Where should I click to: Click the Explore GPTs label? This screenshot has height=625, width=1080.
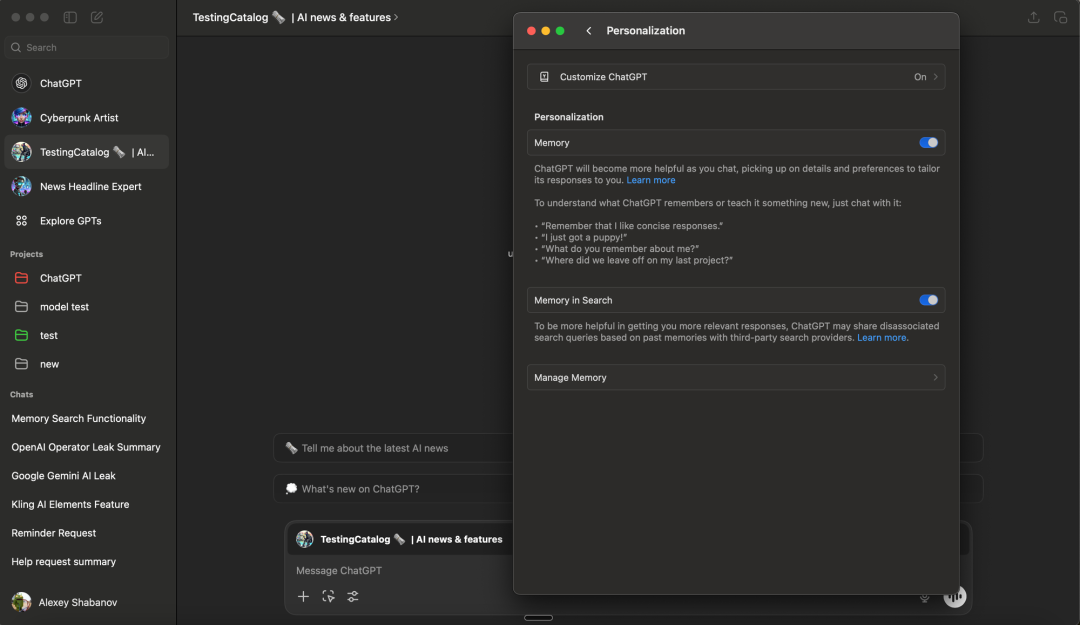70,221
